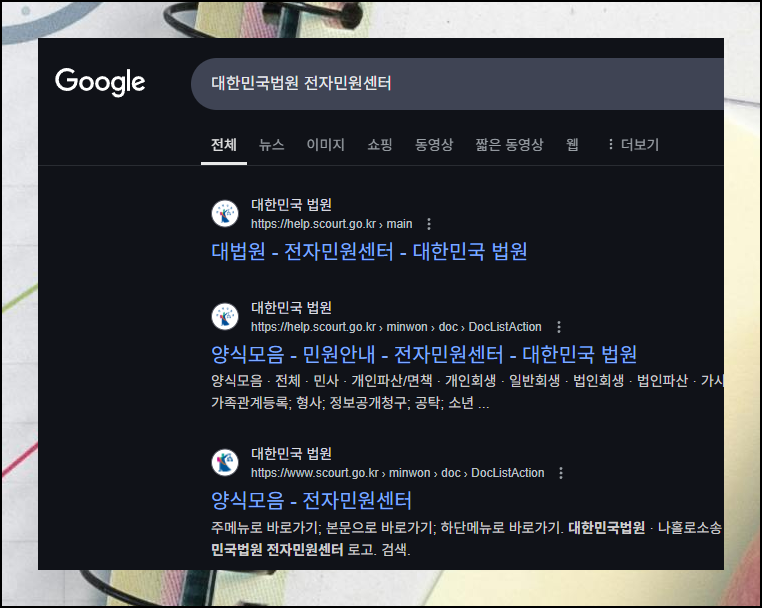Open link 양식모음 - 민원안내 - 전자민원센터 - 대한민국 법원
762x608 pixels.
pos(424,354)
